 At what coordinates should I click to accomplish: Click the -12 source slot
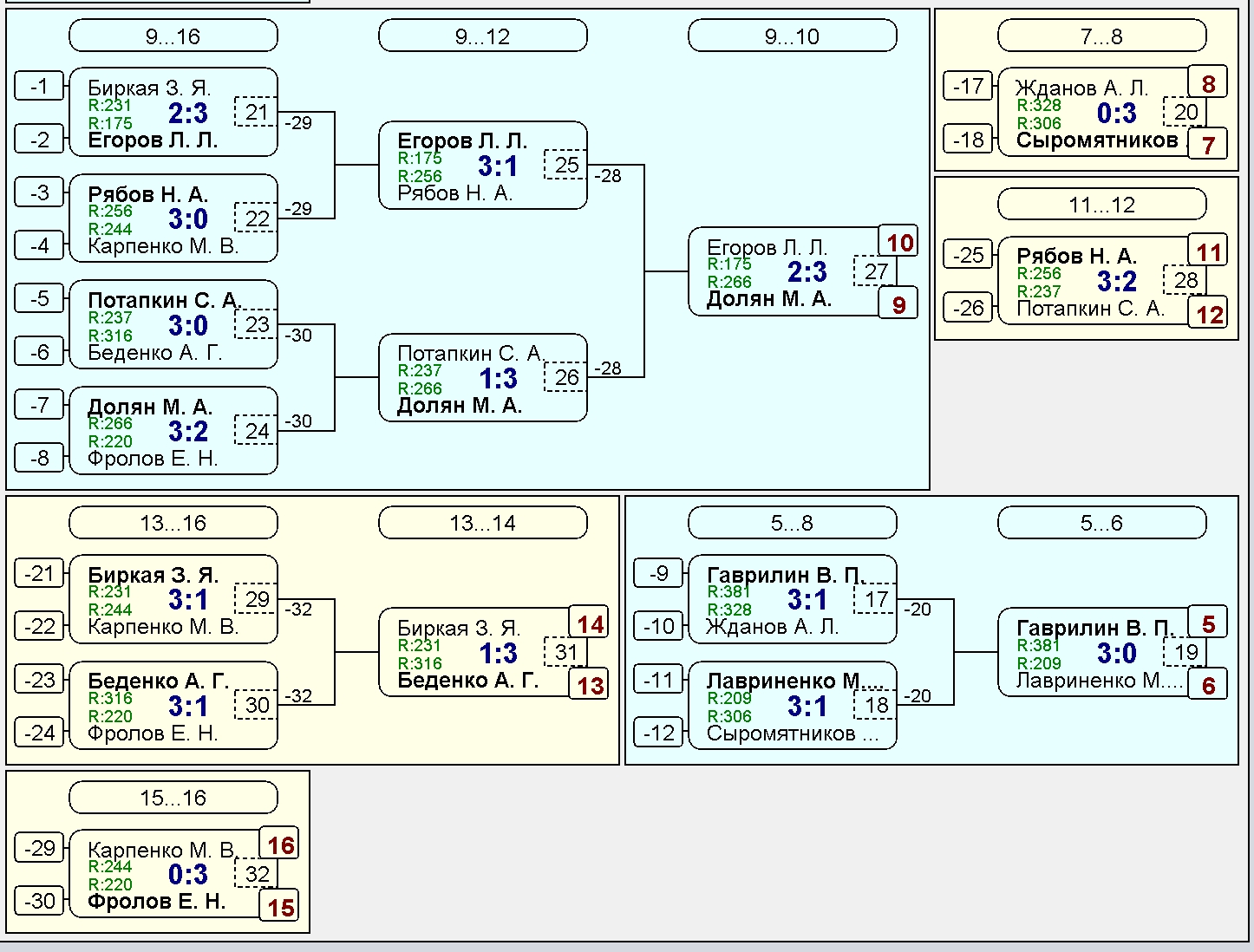[x=659, y=733]
